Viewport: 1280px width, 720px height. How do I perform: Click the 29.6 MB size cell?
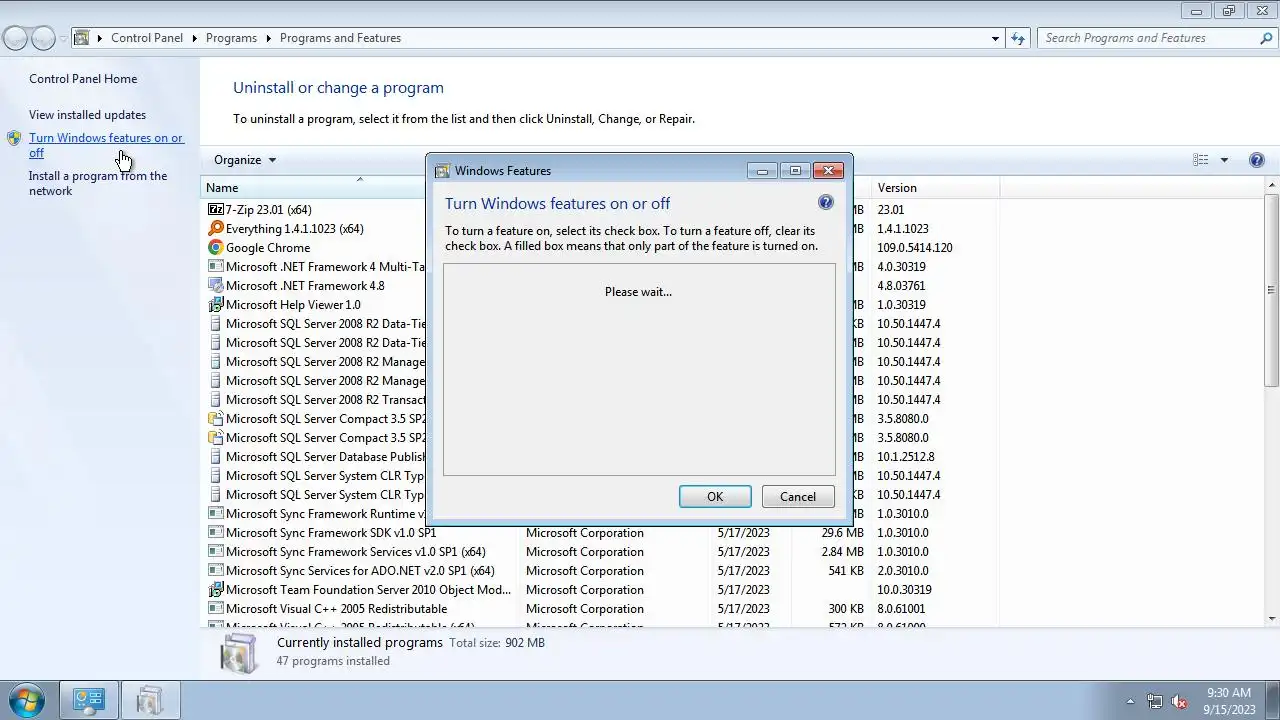coord(842,533)
